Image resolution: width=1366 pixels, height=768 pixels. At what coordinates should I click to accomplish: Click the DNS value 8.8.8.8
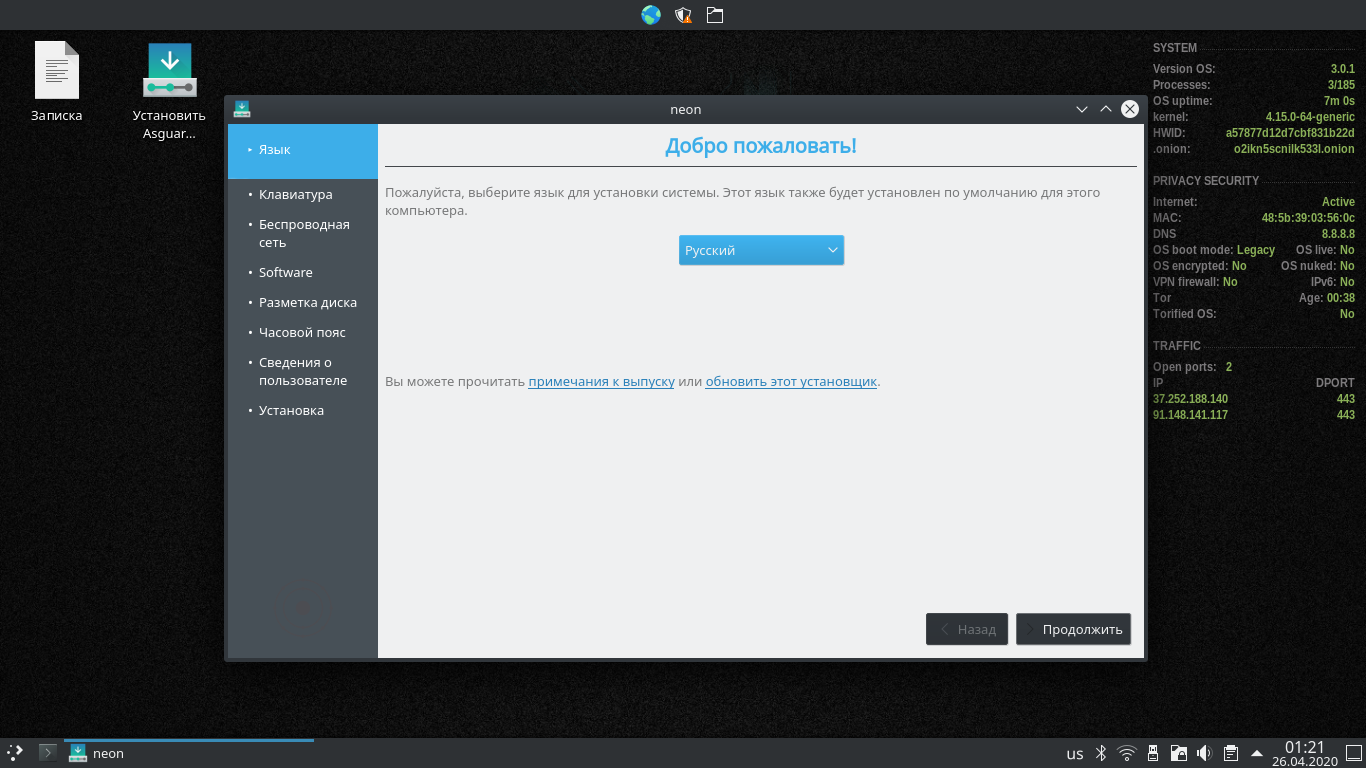point(1338,234)
